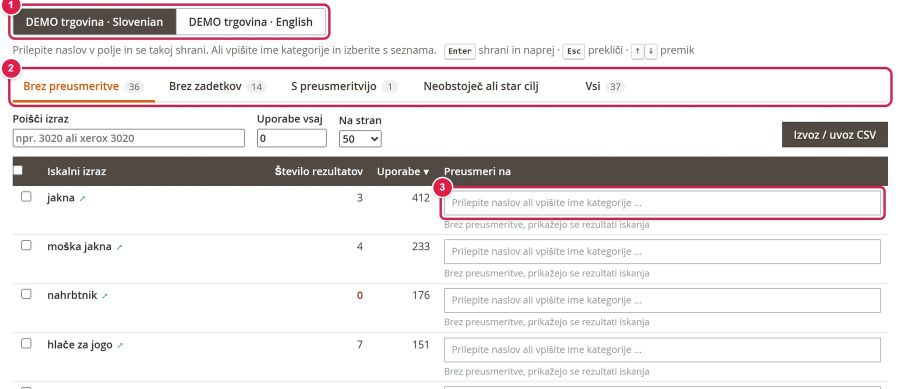Sort by Uporabe column arrow
Image resolution: width=900 pixels, height=389 pixels.
(x=426, y=172)
